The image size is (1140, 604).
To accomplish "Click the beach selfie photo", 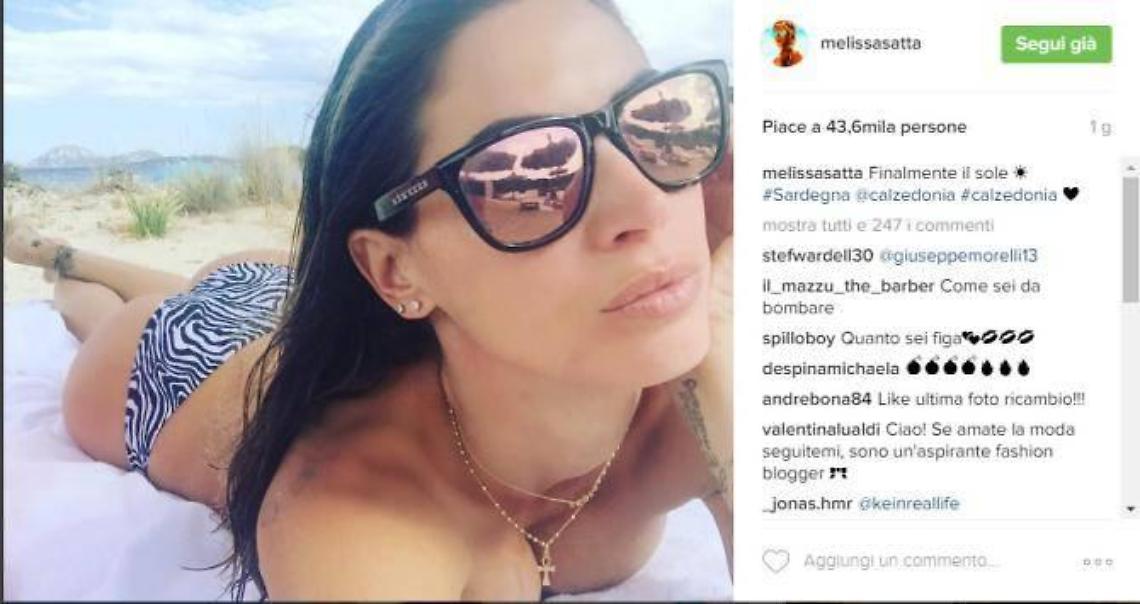I will coord(368,300).
